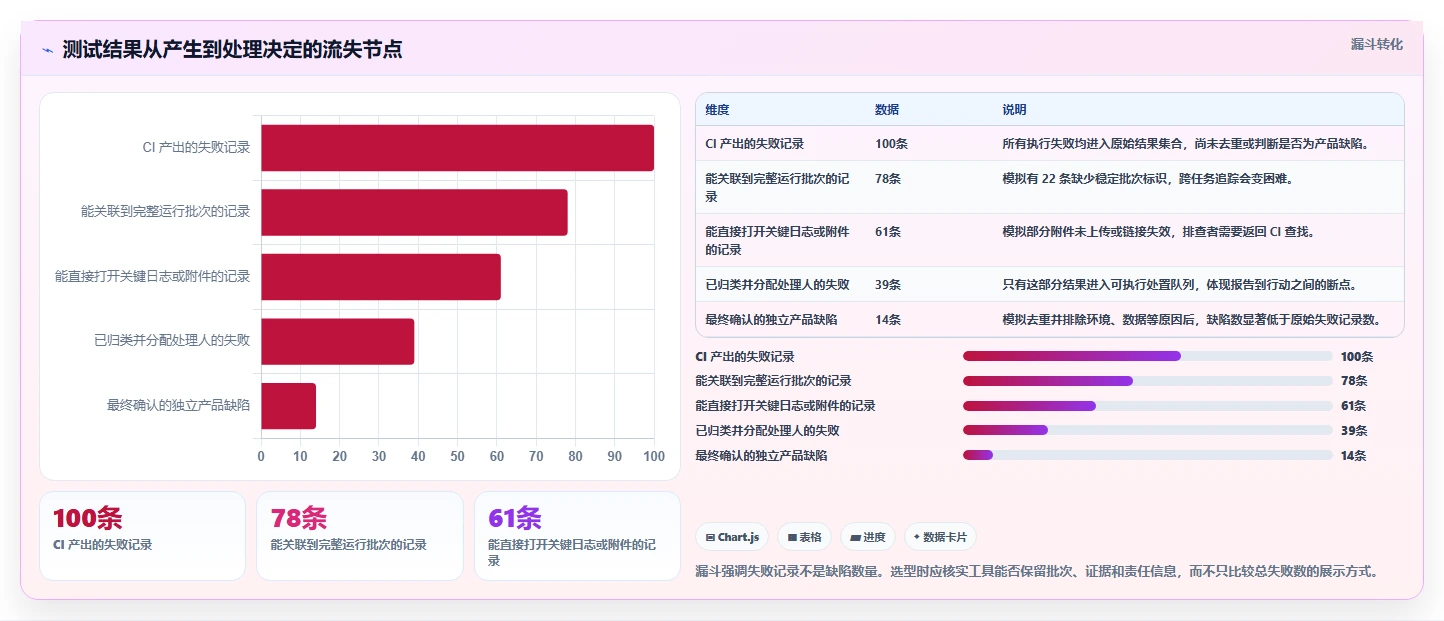Click the y-axis label 能关联到完整运行批次的记录

point(166,212)
